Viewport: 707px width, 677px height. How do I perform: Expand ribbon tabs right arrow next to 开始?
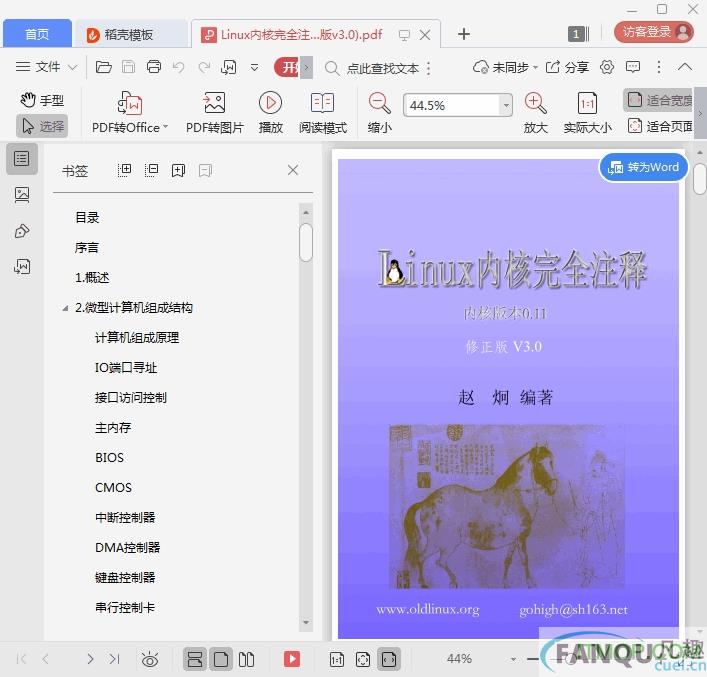tap(307, 68)
